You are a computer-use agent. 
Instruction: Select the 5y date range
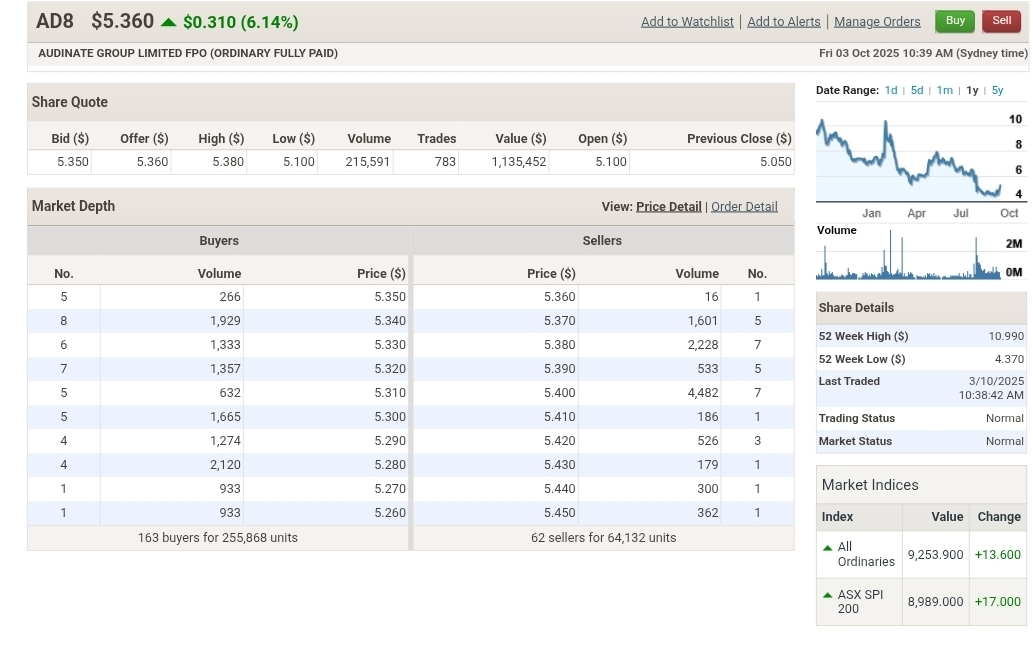pos(997,91)
